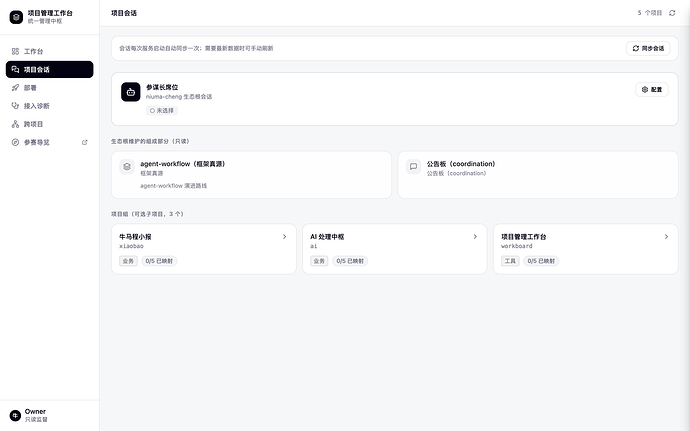690x431 pixels.
Task: Click the xiaobao project slug text
Action: point(131,246)
